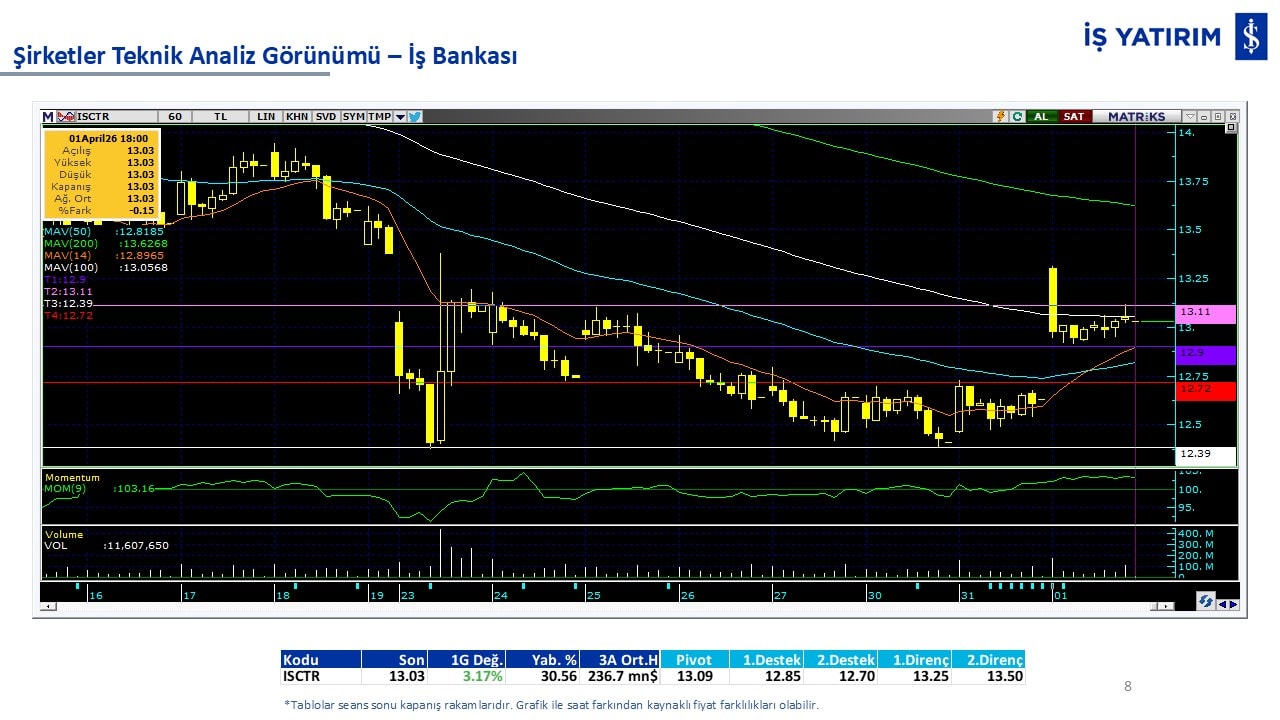Click the blue refresh icon at bottom right
This screenshot has width=1280, height=720.
click(1206, 601)
